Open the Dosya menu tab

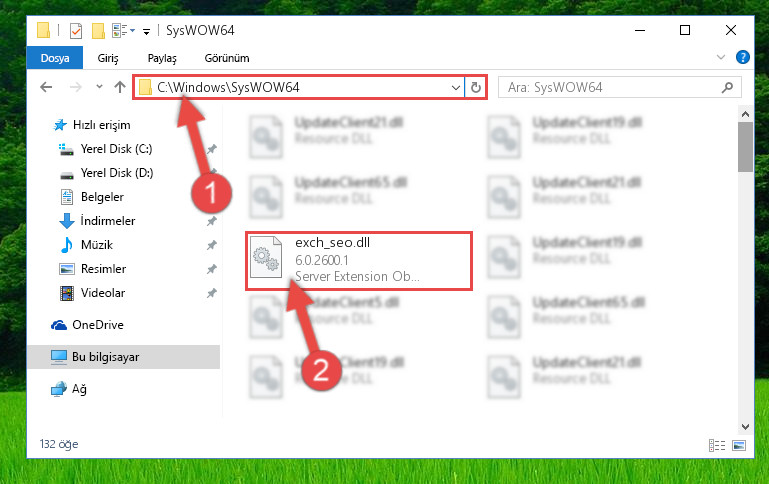(x=55, y=58)
